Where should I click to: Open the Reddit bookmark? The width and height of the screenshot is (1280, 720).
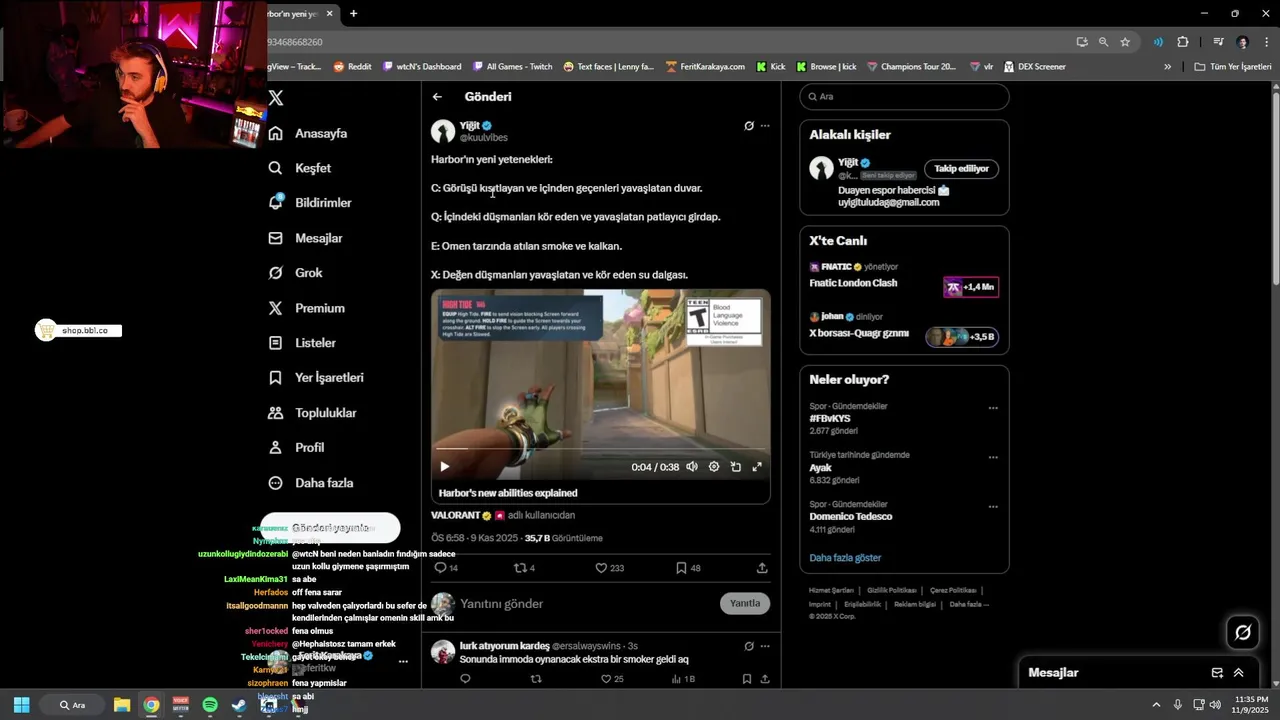(x=352, y=67)
